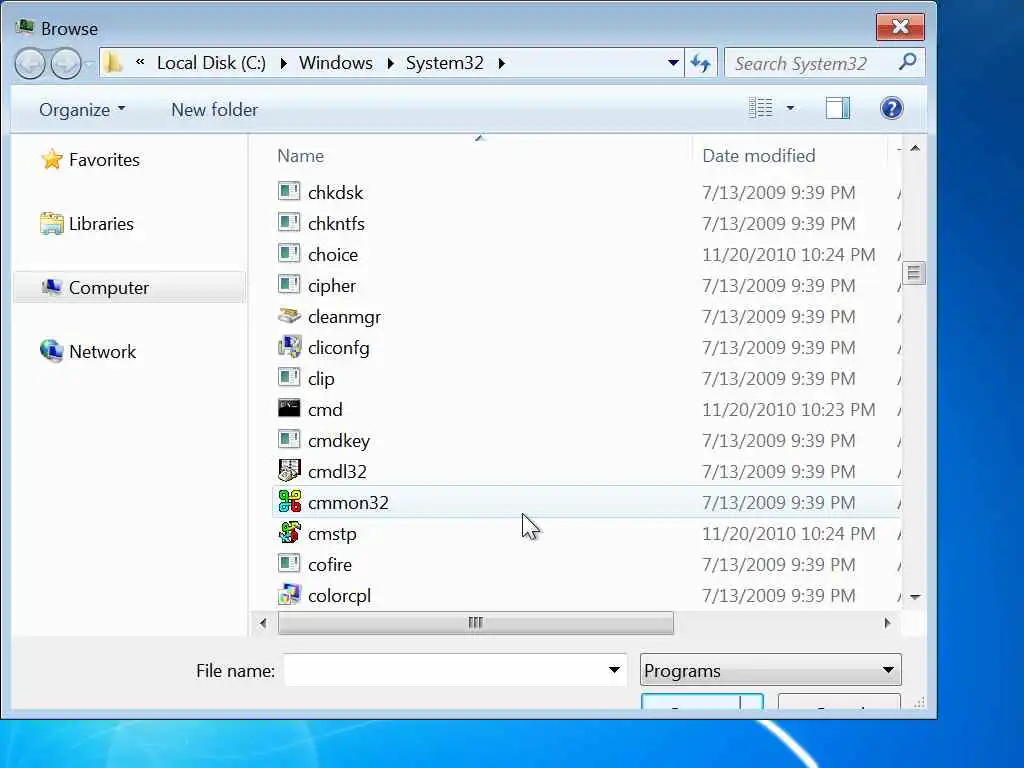The height and width of the screenshot is (768, 1024).
Task: Expand the chevron after Local Disk (C:)
Action: 283,63
